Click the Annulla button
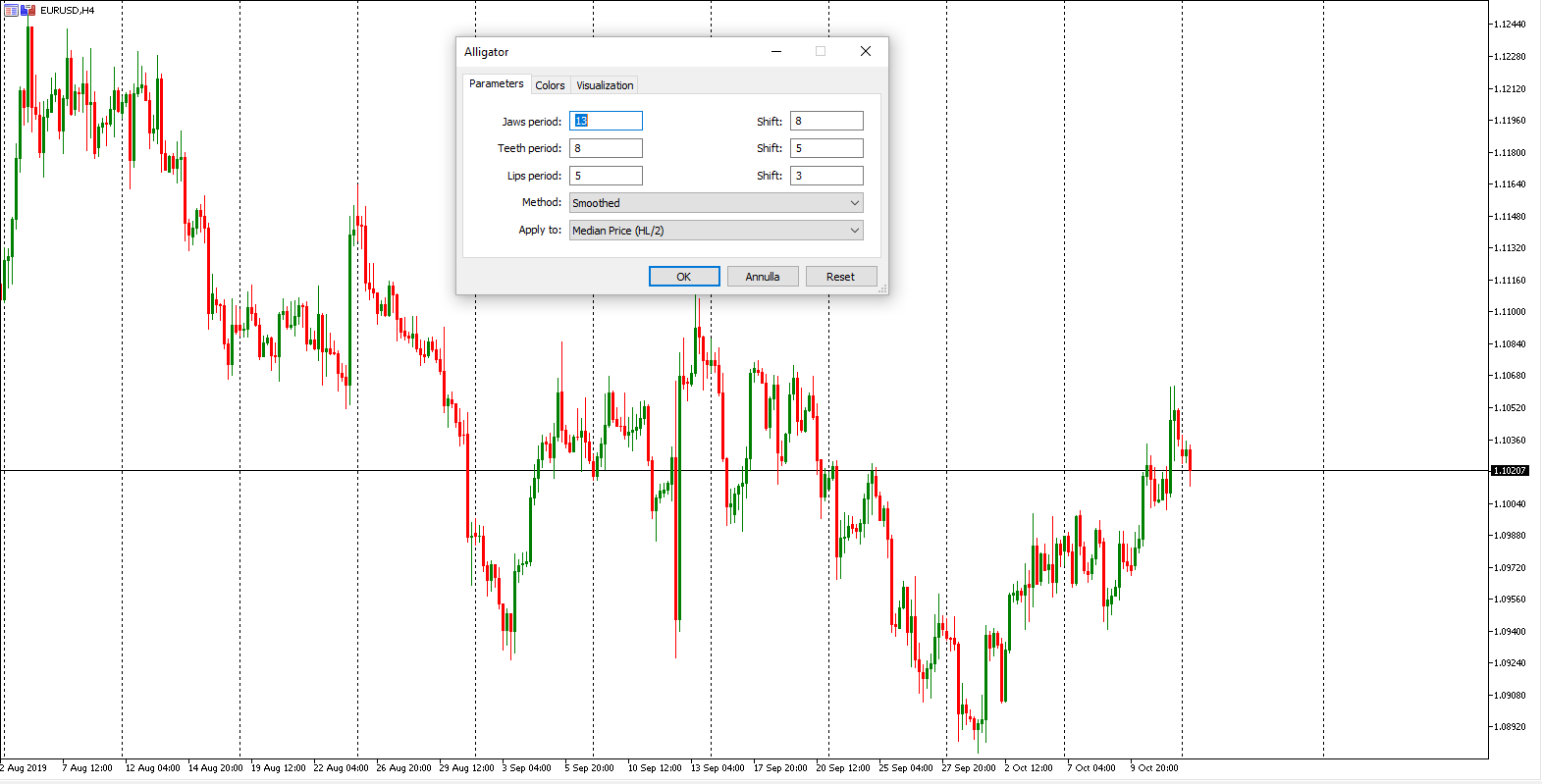This screenshot has width=1542, height=784. pyautogui.click(x=763, y=277)
